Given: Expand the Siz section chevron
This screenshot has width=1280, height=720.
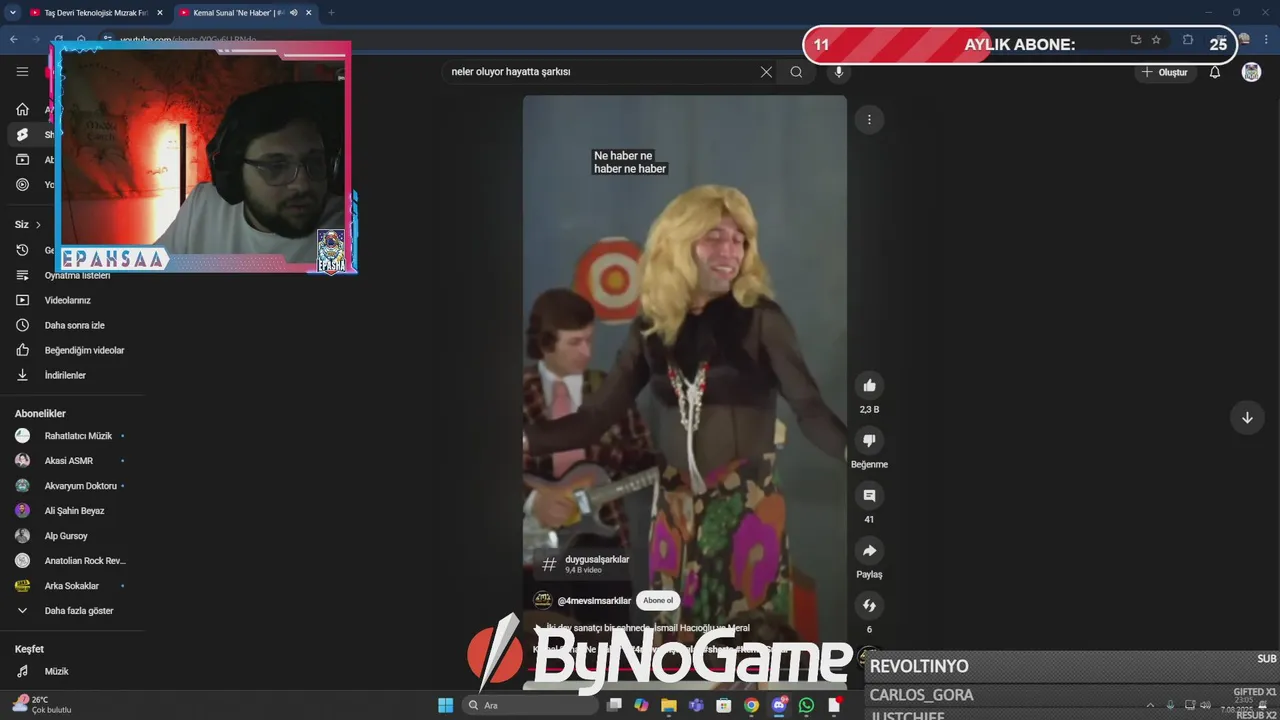Looking at the screenshot, I should pyautogui.click(x=38, y=225).
